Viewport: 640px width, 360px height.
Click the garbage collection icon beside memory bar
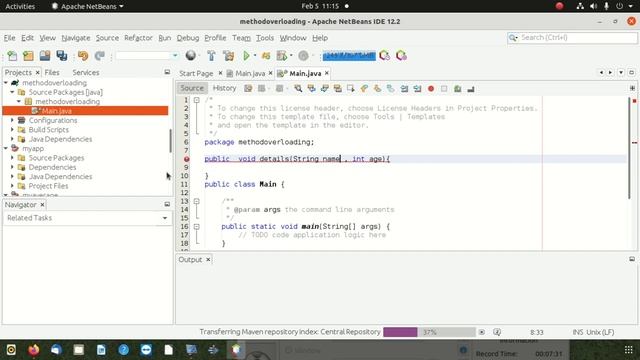(384, 56)
